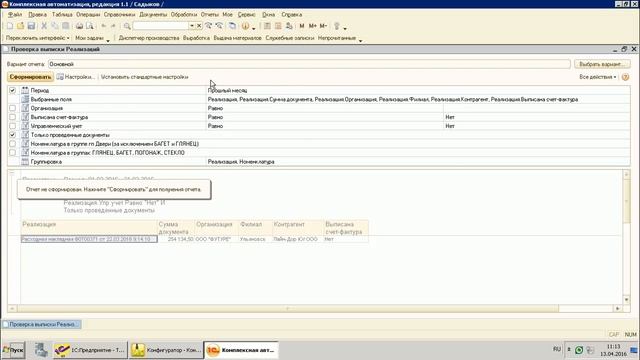640x360 pixels.
Task: Select the Проверка выписки Реализ window tab
Action: coord(42,324)
